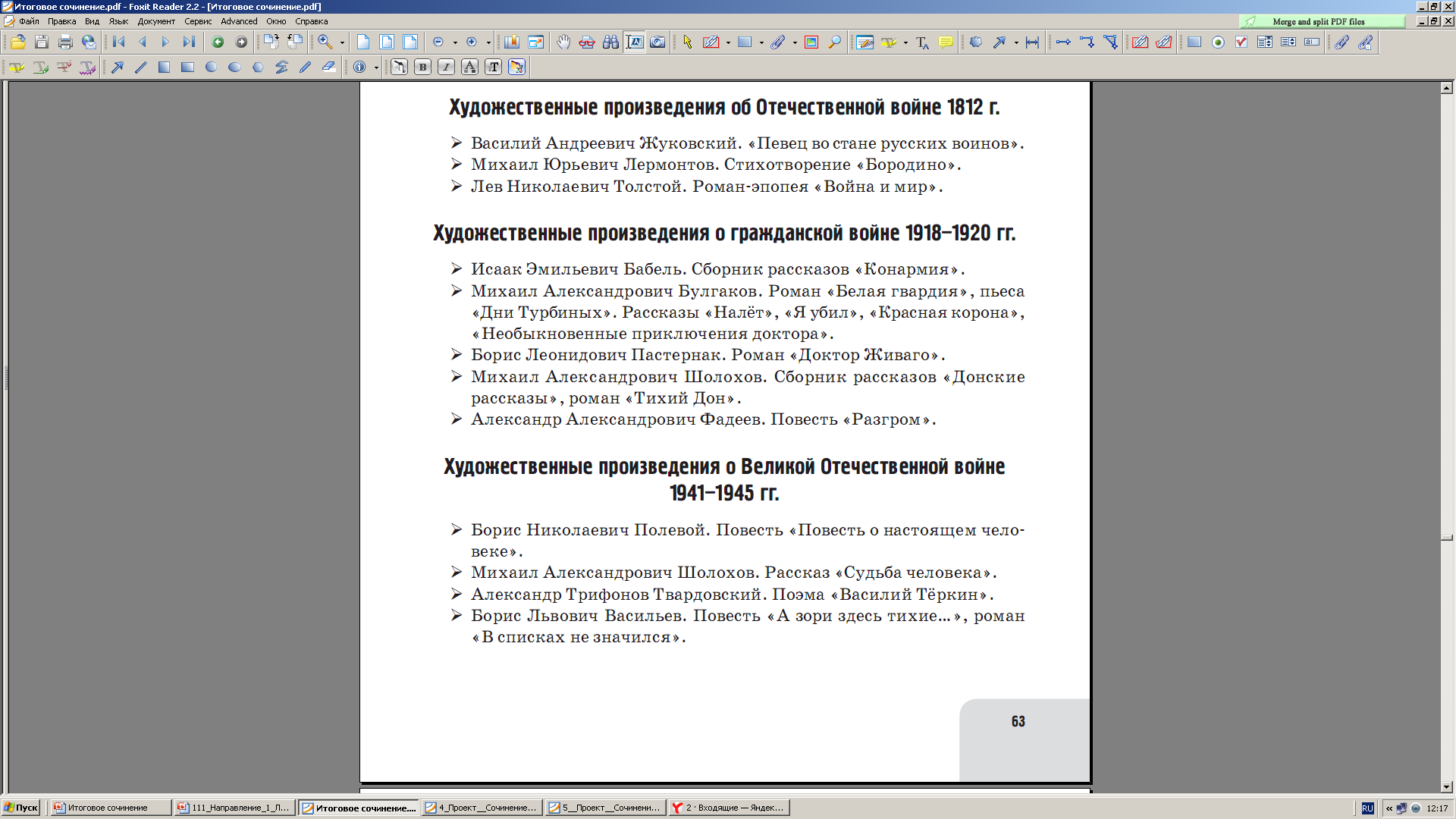Save the document with floppy disk icon
The height and width of the screenshot is (819, 1456).
[42, 42]
